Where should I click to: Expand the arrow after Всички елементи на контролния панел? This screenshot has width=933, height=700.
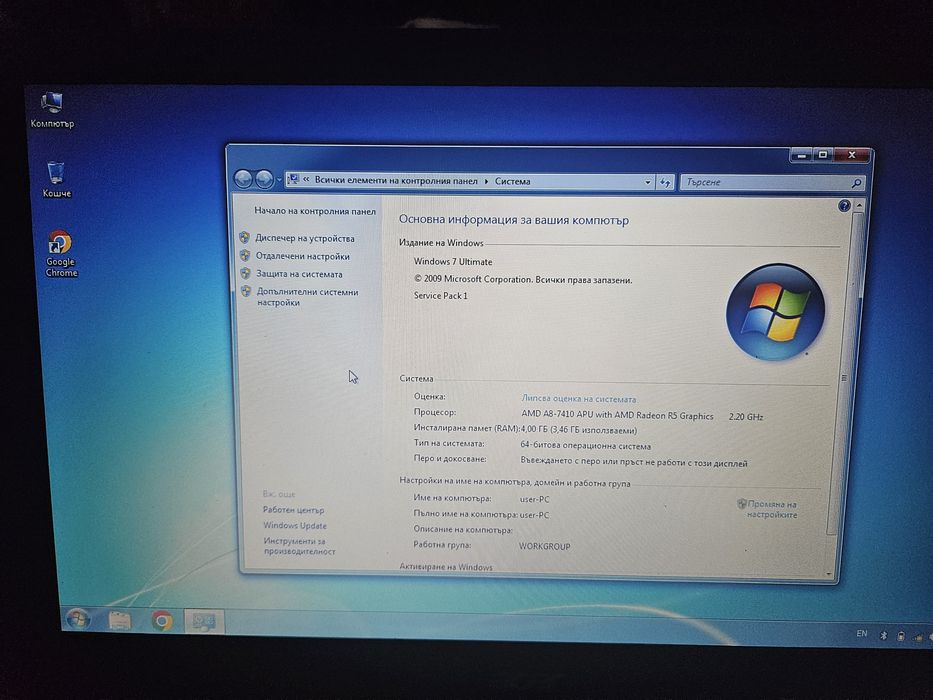click(486, 181)
